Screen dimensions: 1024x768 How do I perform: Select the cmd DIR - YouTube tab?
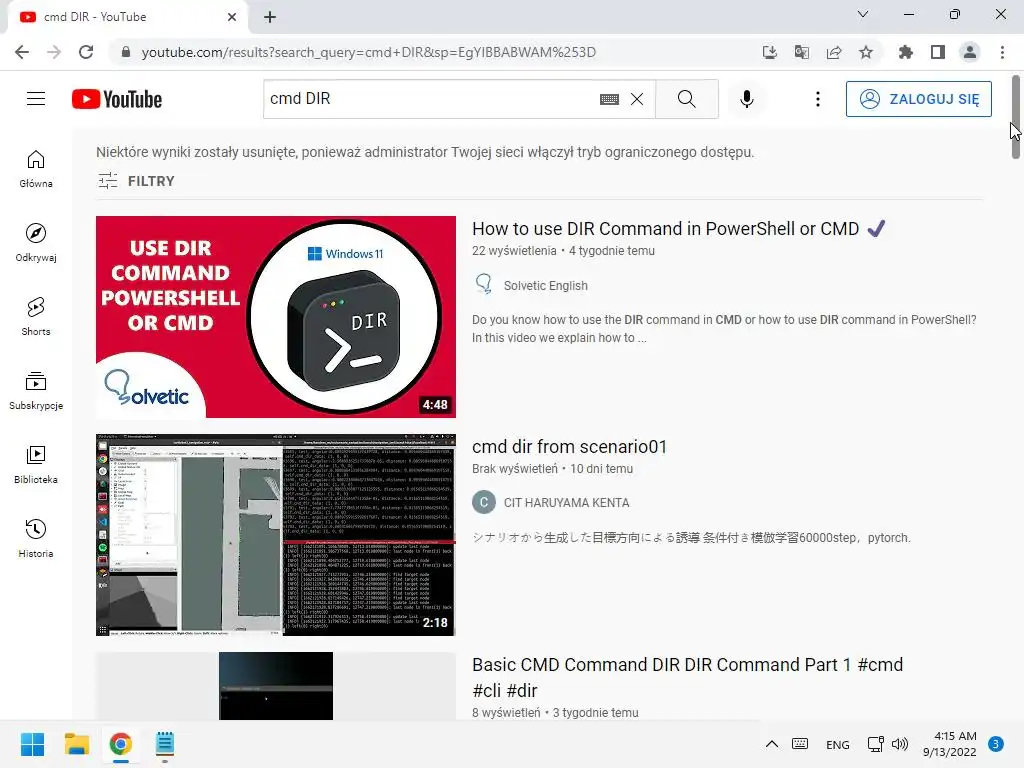pyautogui.click(x=127, y=17)
